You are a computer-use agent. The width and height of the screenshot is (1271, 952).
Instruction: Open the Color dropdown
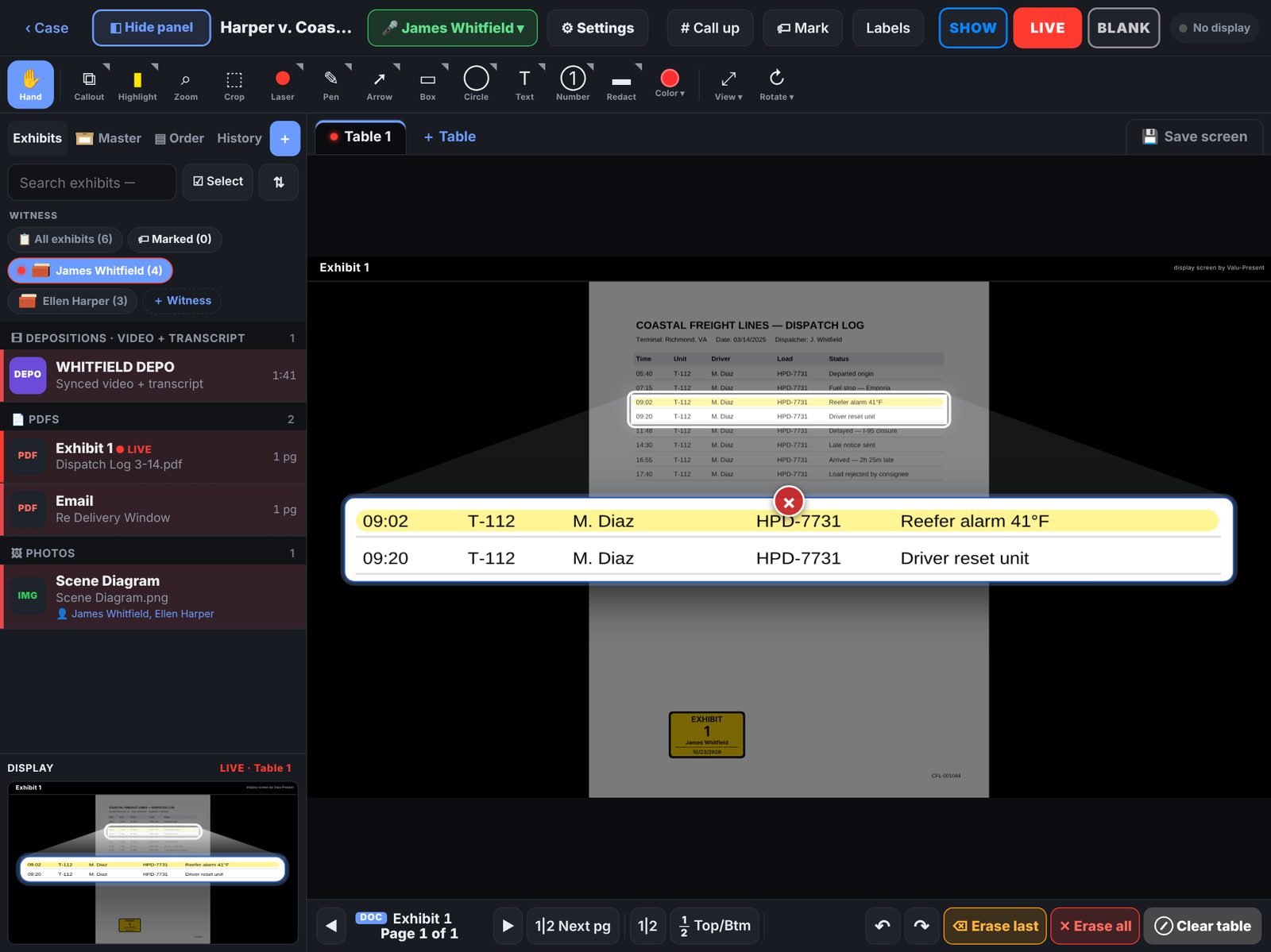[670, 84]
